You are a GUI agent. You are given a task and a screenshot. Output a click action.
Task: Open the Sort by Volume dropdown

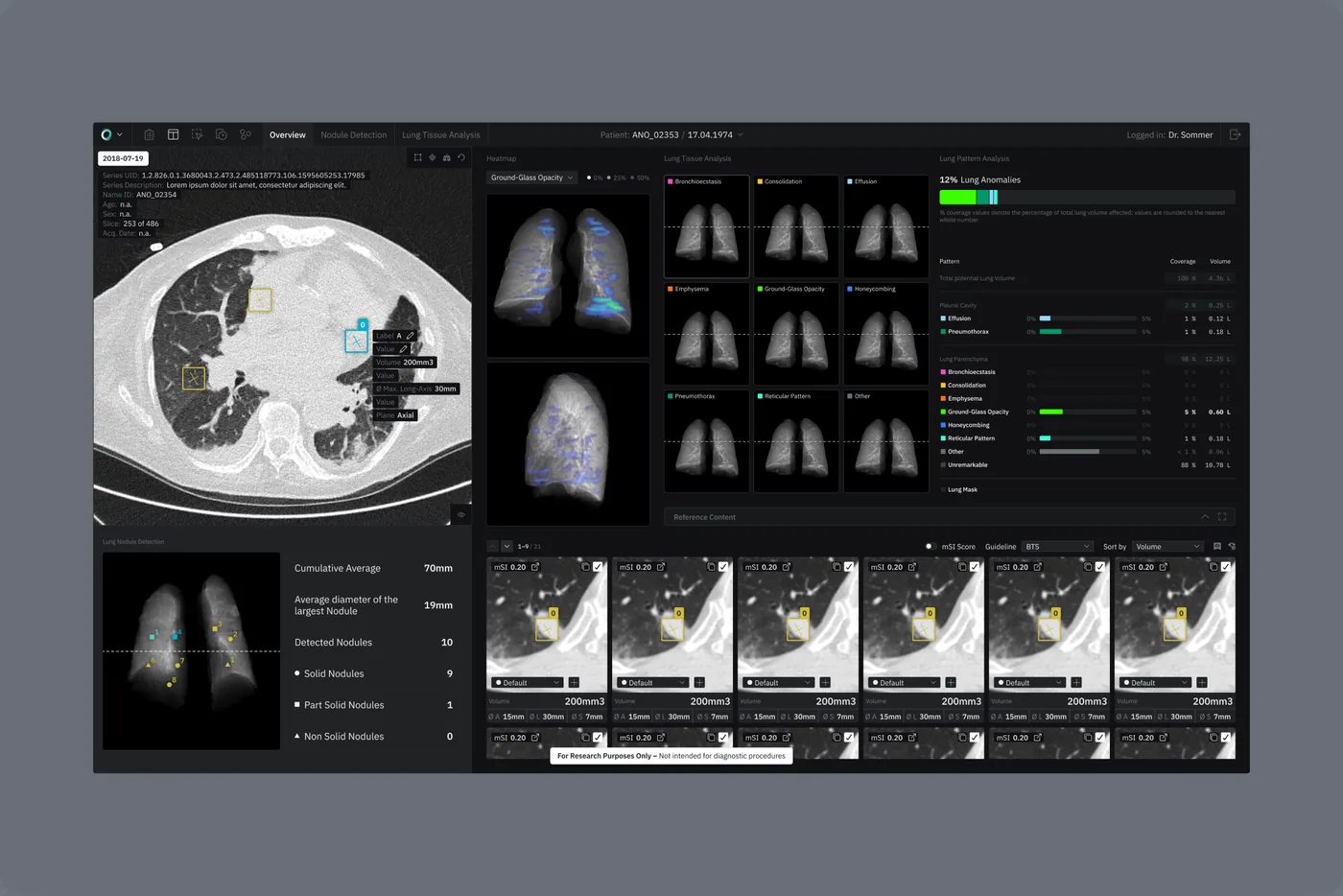pos(1167,546)
